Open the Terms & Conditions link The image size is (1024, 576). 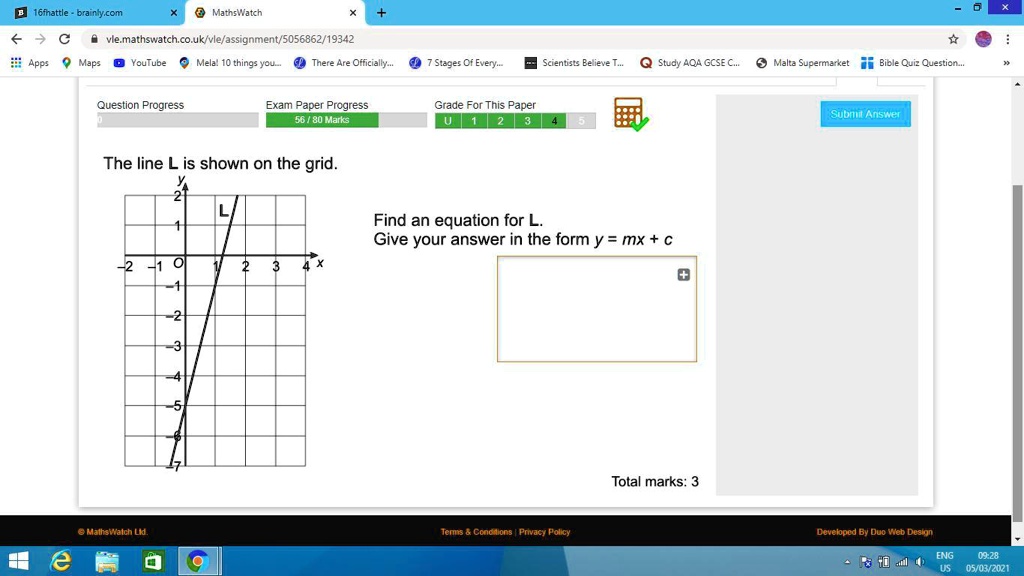coord(475,531)
